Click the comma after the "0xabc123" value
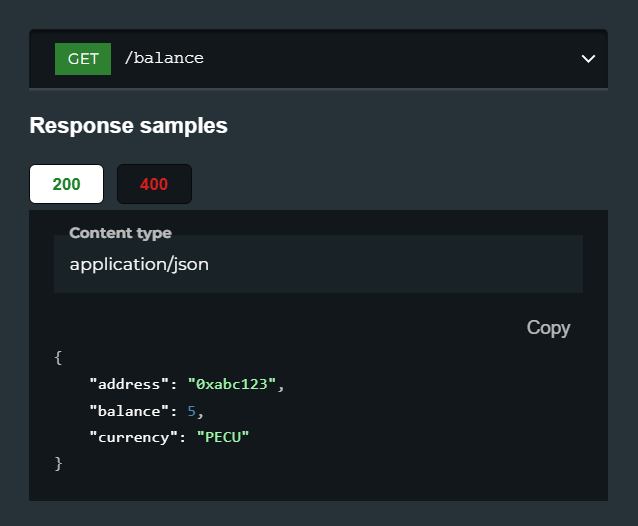The width and height of the screenshot is (638, 526). [281, 387]
